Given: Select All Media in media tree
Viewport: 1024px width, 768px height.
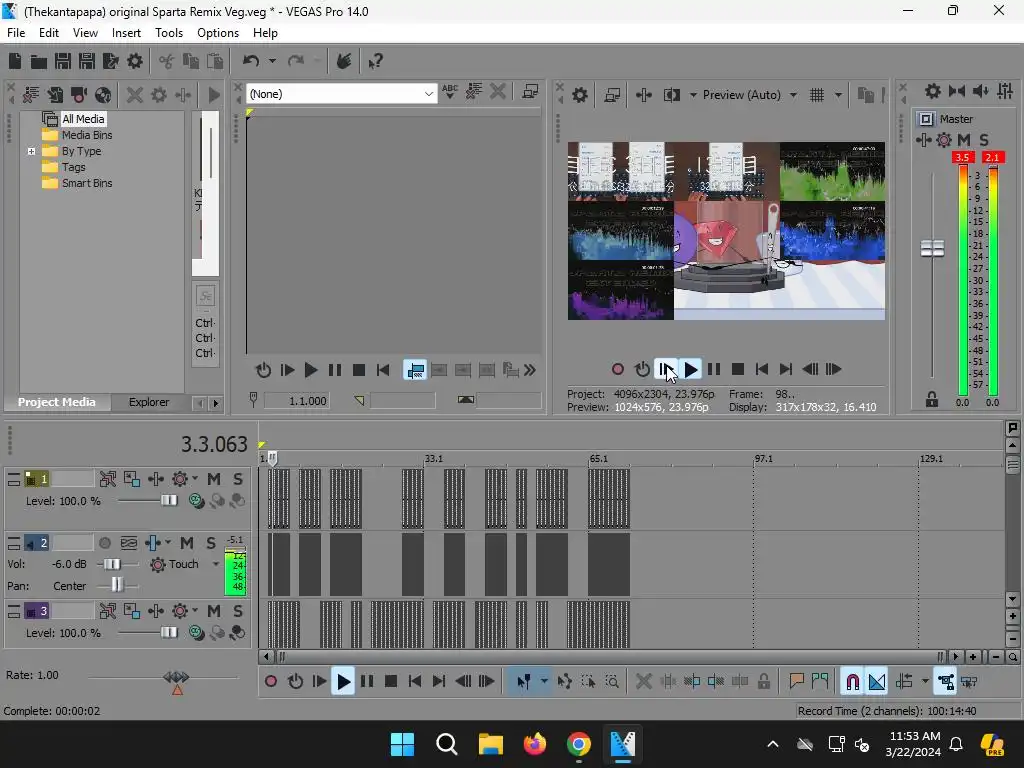Looking at the screenshot, I should tap(82, 119).
